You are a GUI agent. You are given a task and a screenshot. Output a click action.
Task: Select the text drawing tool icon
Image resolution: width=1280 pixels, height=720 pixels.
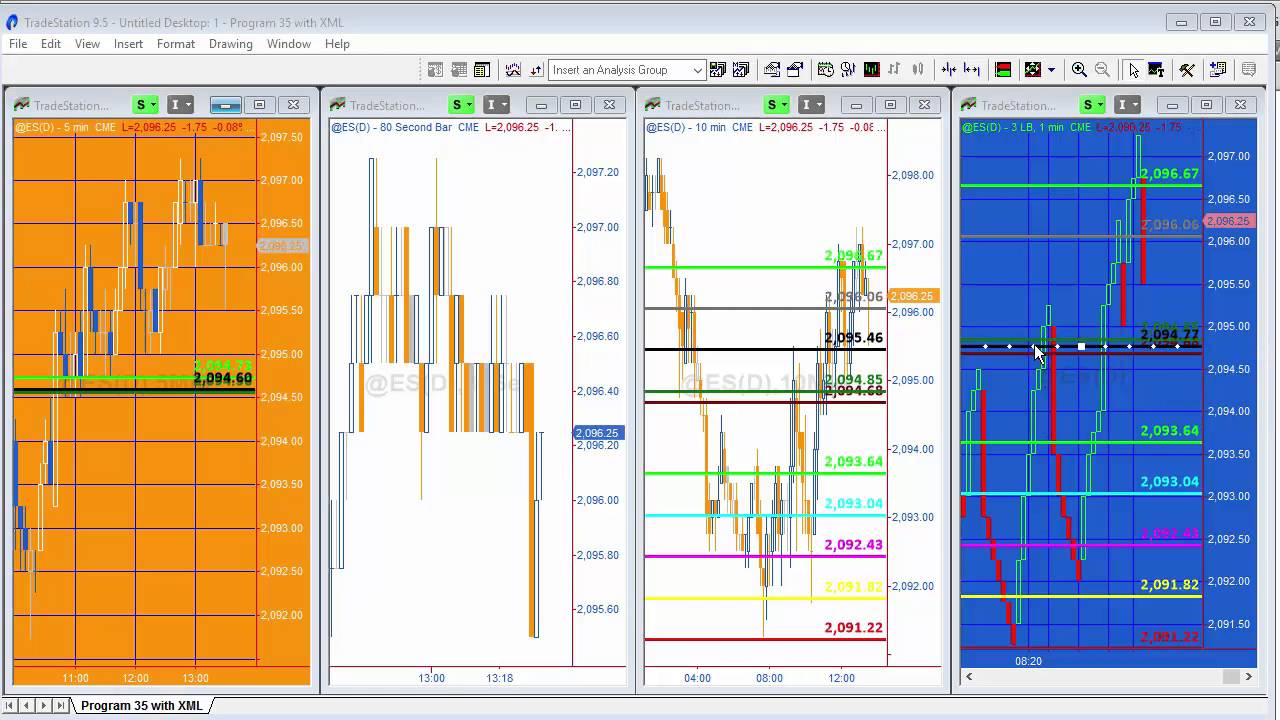(x=1156, y=70)
